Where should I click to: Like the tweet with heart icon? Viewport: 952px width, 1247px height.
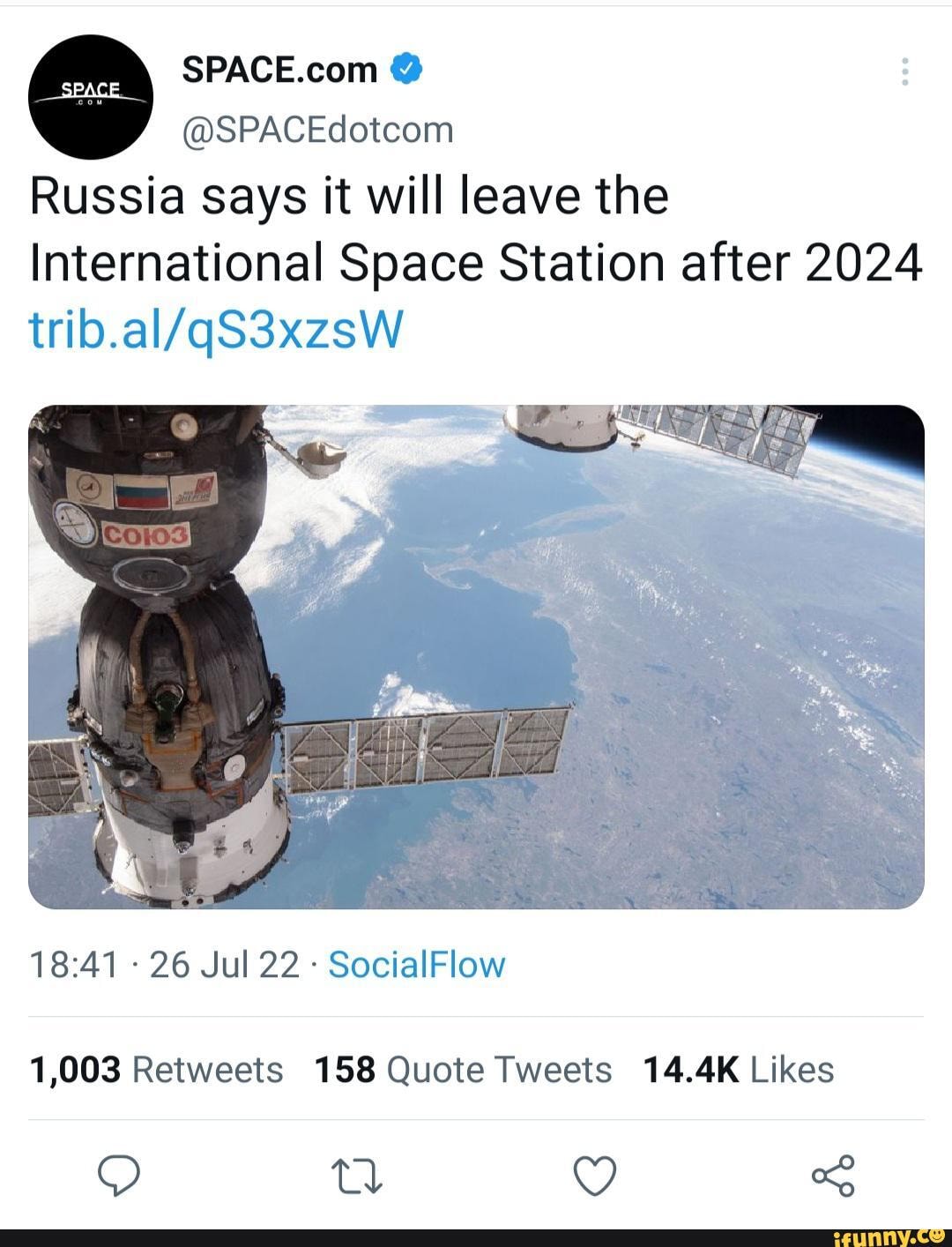(x=594, y=1176)
